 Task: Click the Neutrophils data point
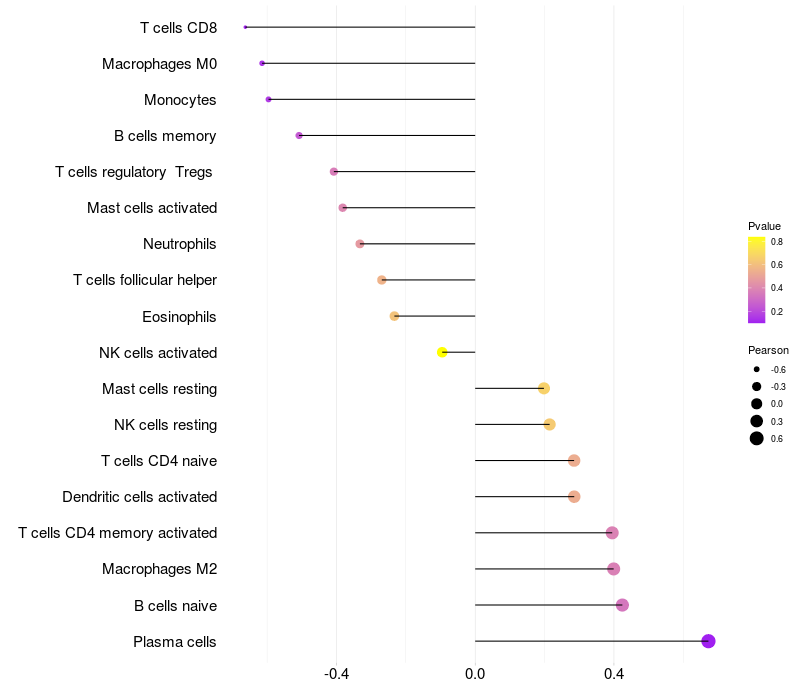click(x=360, y=244)
